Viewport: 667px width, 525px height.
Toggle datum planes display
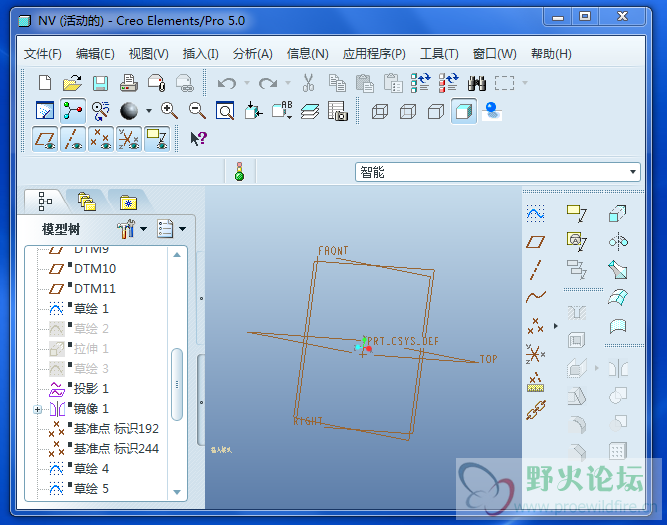pyautogui.click(x=45, y=139)
